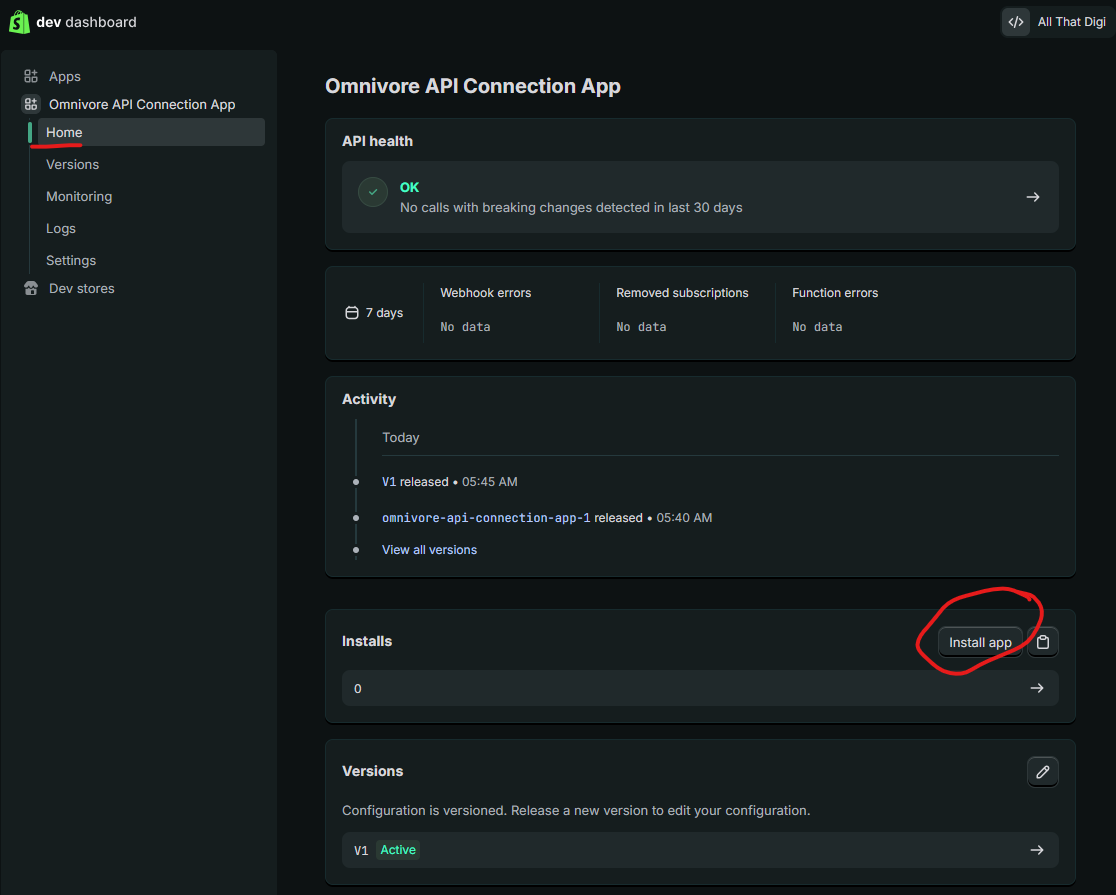Click the Omnivore API Connection App page title
Screen dimensions: 1116x895
pyautogui.click(x=473, y=86)
